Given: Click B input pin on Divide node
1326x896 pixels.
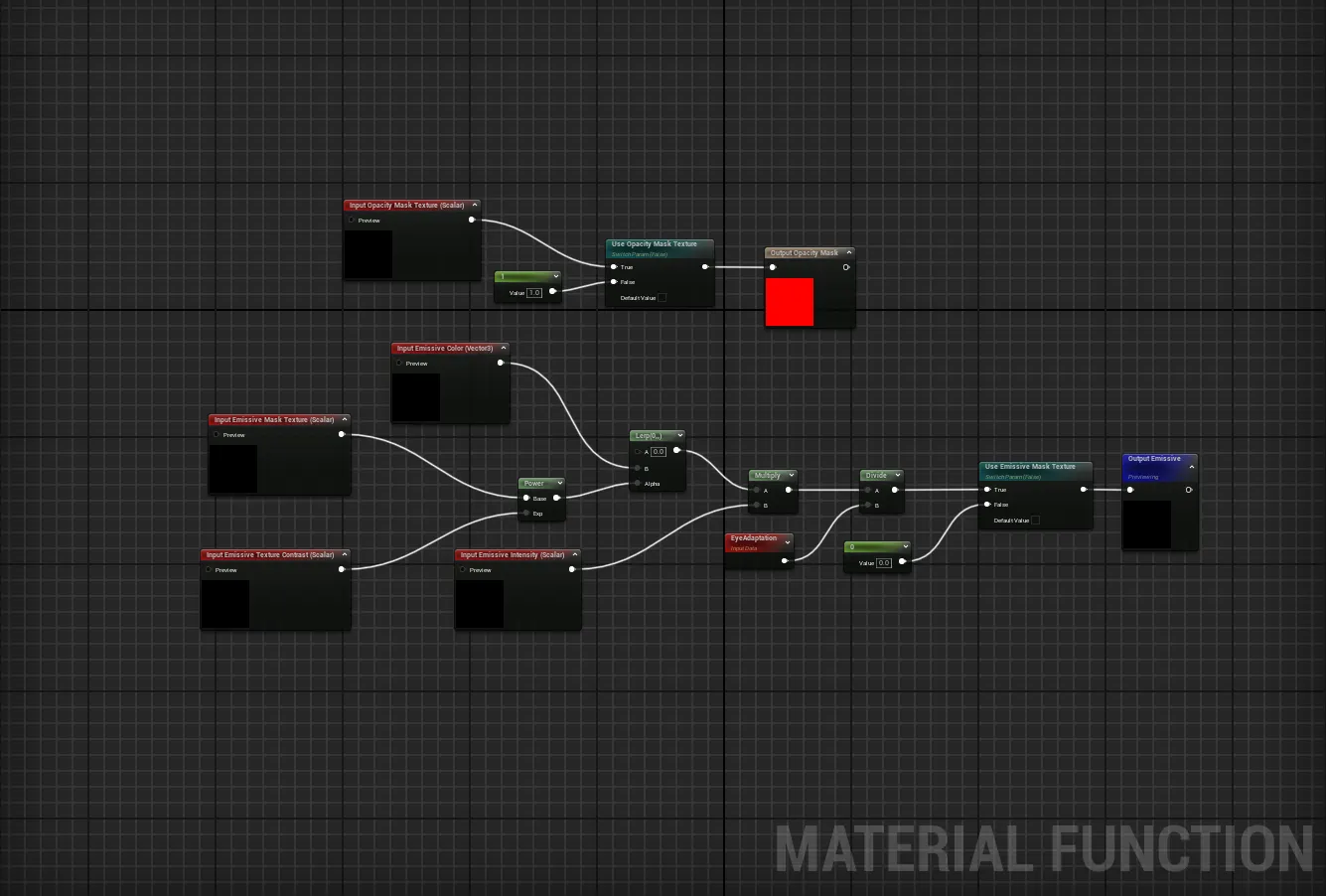Looking at the screenshot, I should [x=868, y=506].
